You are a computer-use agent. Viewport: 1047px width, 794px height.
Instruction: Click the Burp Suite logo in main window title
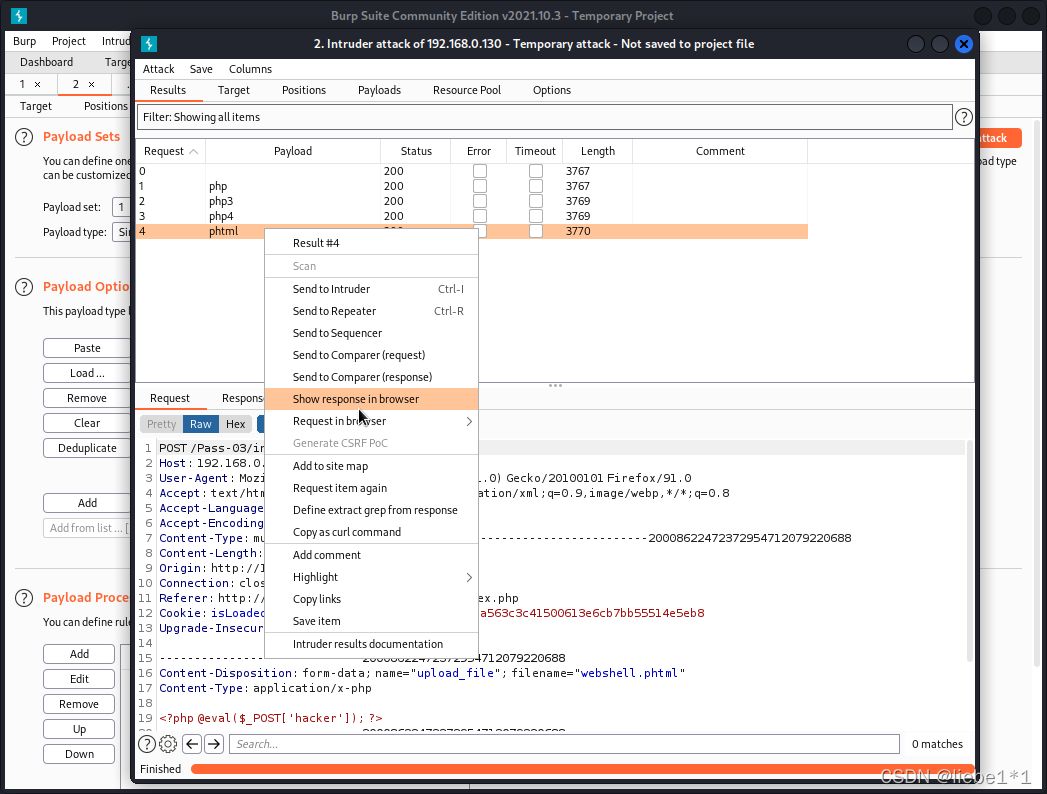click(x=19, y=15)
